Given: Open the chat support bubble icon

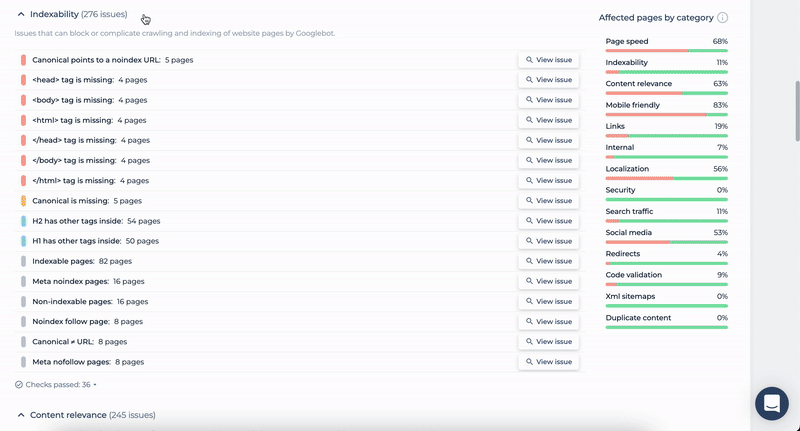Looking at the screenshot, I should point(771,403).
